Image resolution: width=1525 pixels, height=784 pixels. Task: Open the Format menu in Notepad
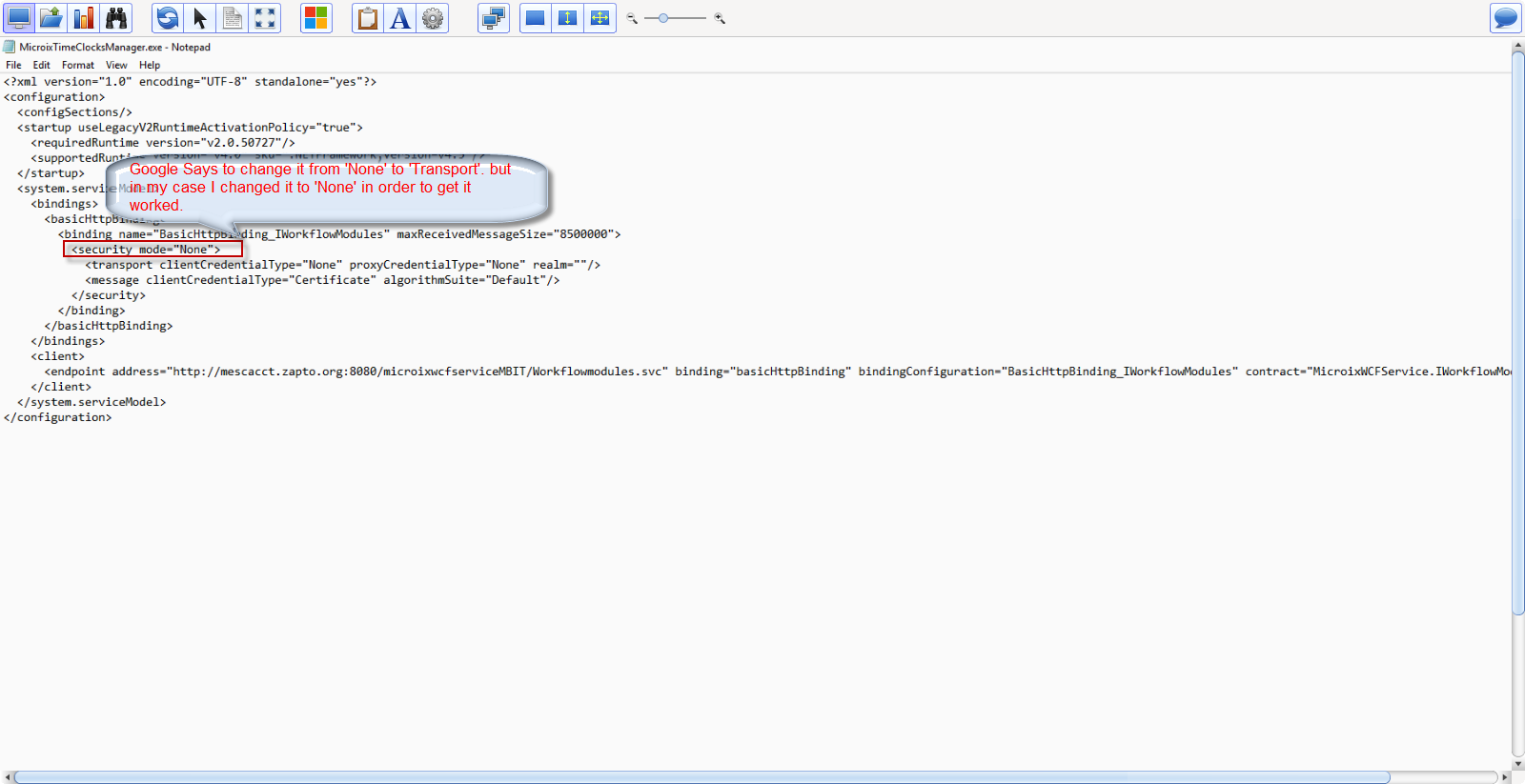pos(78,65)
